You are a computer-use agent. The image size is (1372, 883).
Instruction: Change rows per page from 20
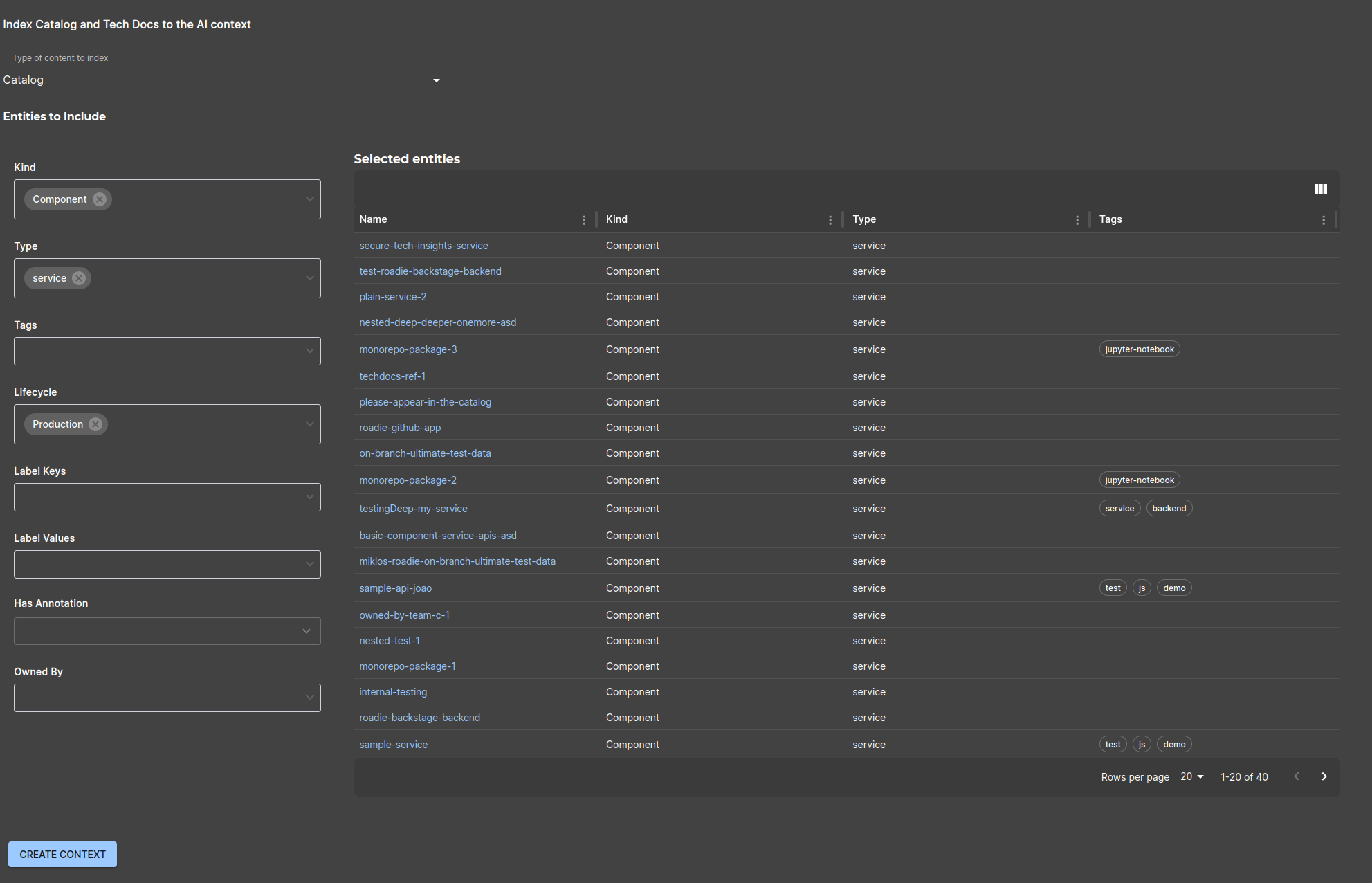[1191, 776]
